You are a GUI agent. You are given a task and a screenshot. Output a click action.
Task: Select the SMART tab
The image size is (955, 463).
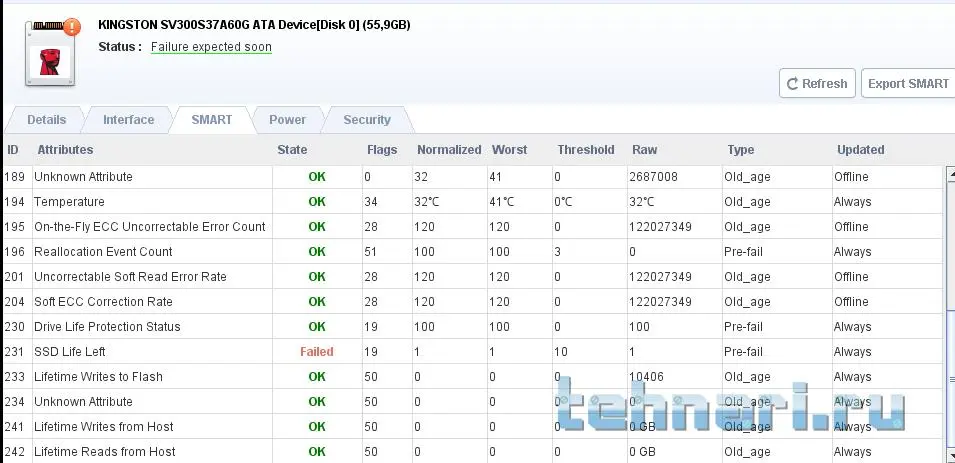pyautogui.click(x=211, y=119)
